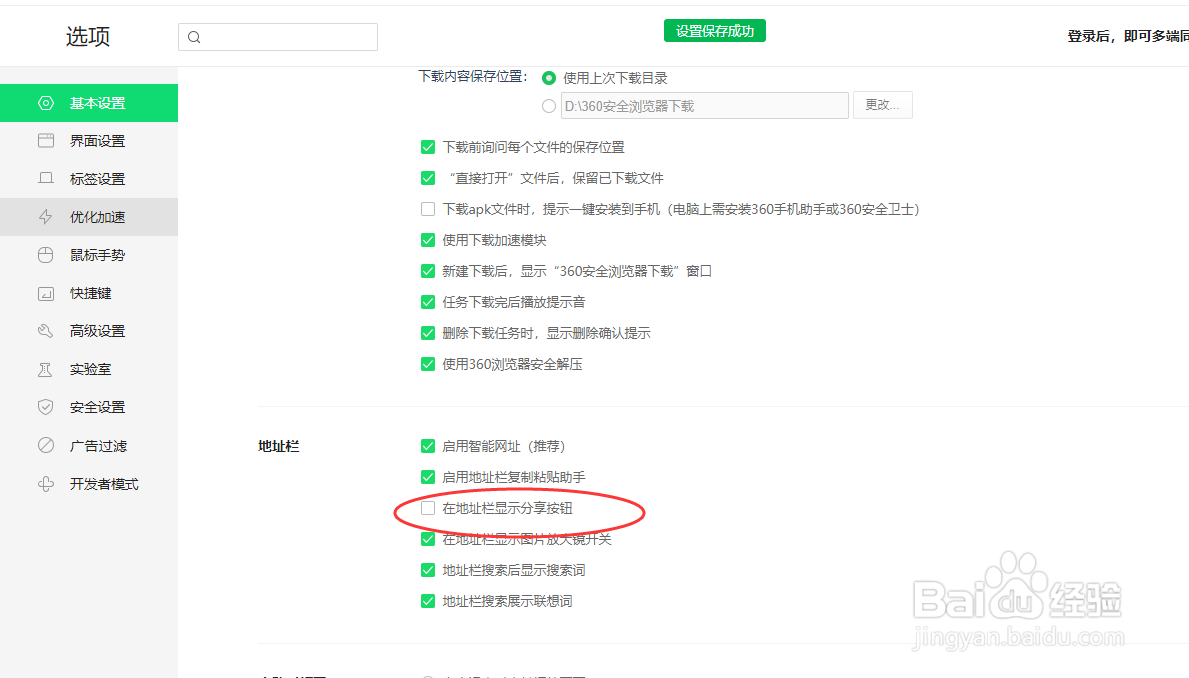Image resolution: width=1189 pixels, height=678 pixels.
Task: Click the 标签设置 tab icon
Action: click(x=45, y=179)
